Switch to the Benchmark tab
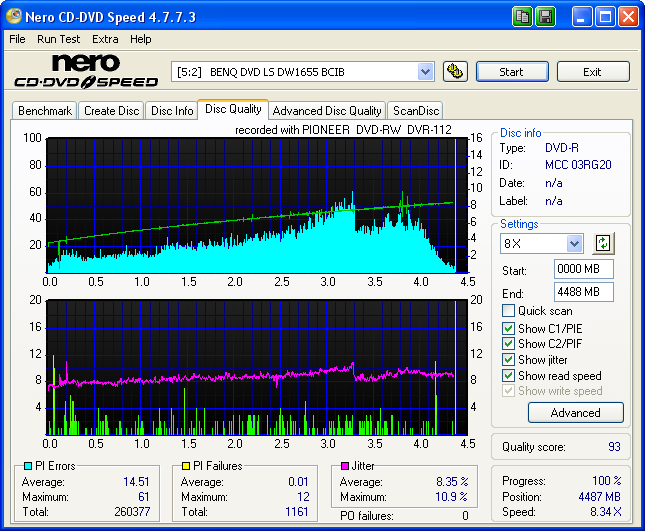 [45, 111]
